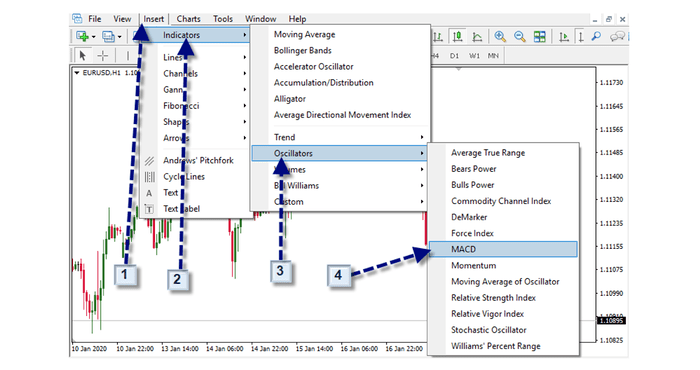The height and width of the screenshot is (370, 700).
Task: Expand the Oscillators submenu
Action: pyautogui.click(x=340, y=153)
